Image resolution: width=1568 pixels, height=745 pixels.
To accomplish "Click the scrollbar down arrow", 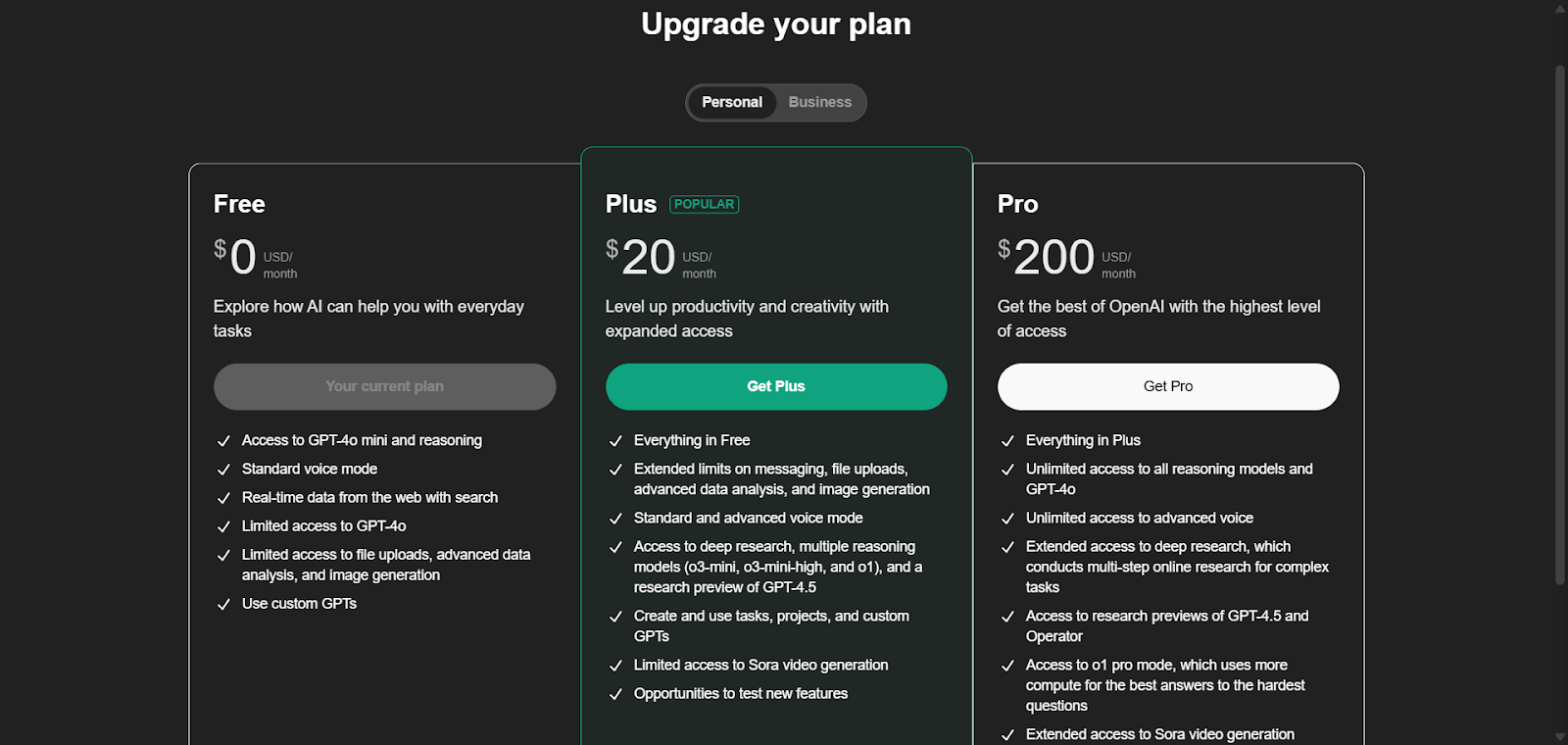I will pos(1560,736).
